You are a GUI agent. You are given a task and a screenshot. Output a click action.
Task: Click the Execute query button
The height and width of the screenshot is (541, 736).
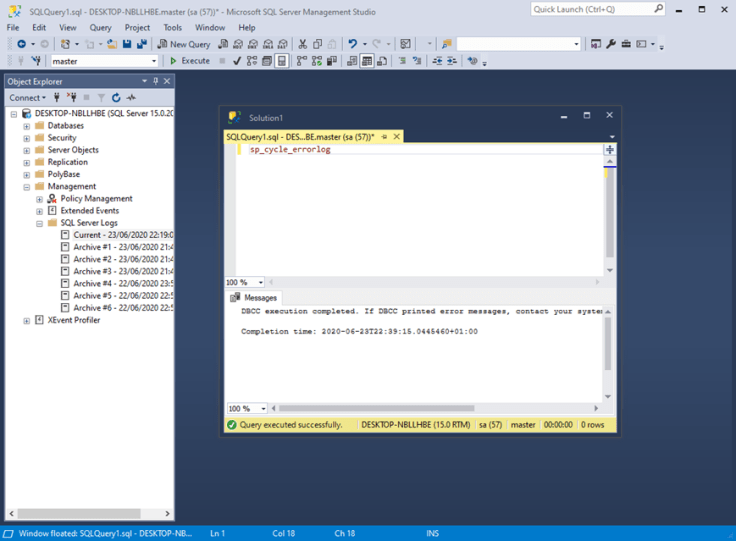[x=189, y=61]
